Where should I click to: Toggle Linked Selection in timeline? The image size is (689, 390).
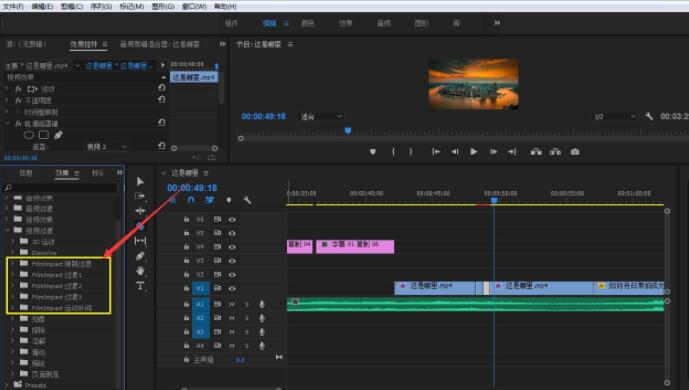(x=210, y=200)
